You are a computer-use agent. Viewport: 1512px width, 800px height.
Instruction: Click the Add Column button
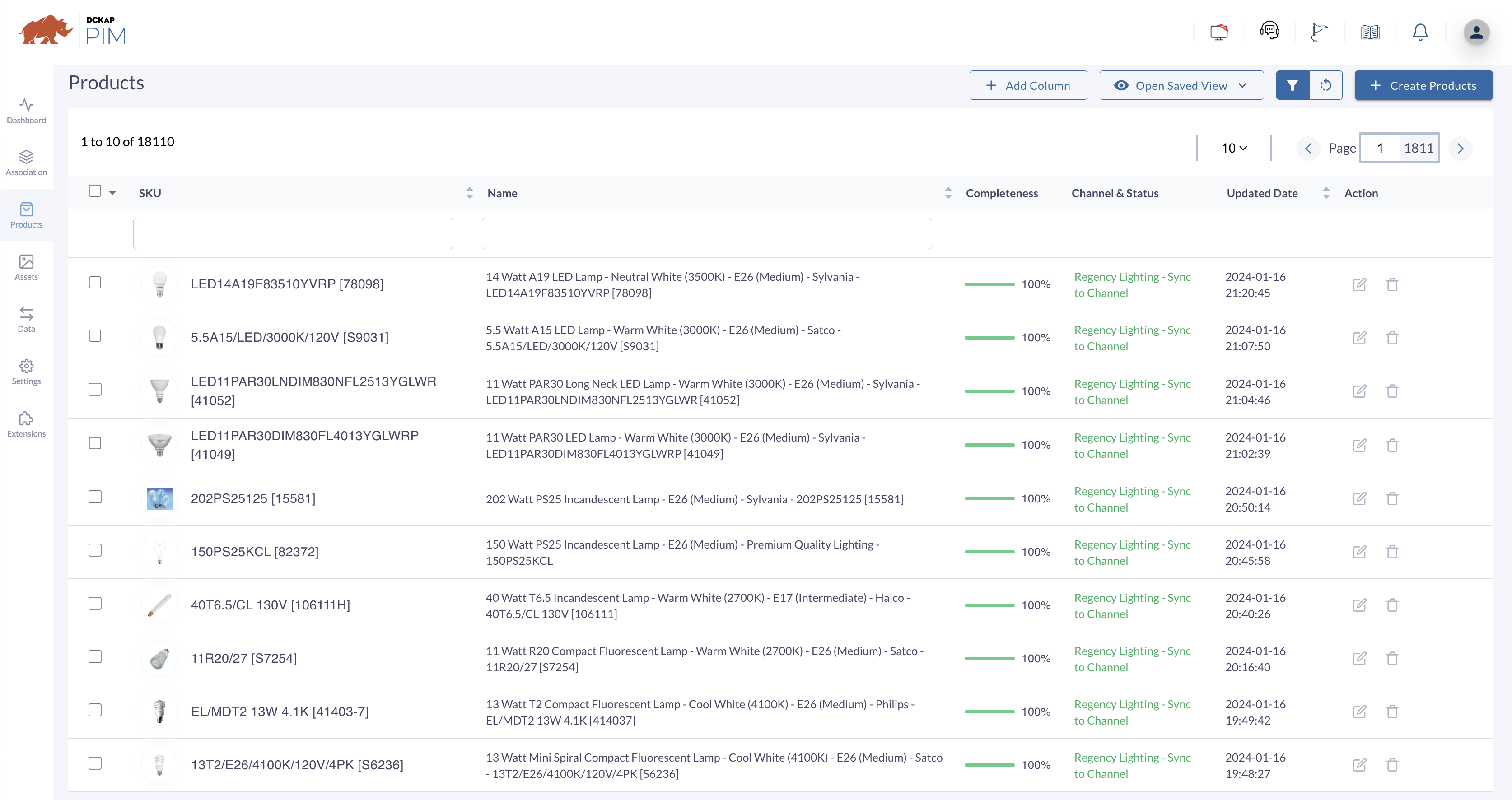click(x=1028, y=86)
